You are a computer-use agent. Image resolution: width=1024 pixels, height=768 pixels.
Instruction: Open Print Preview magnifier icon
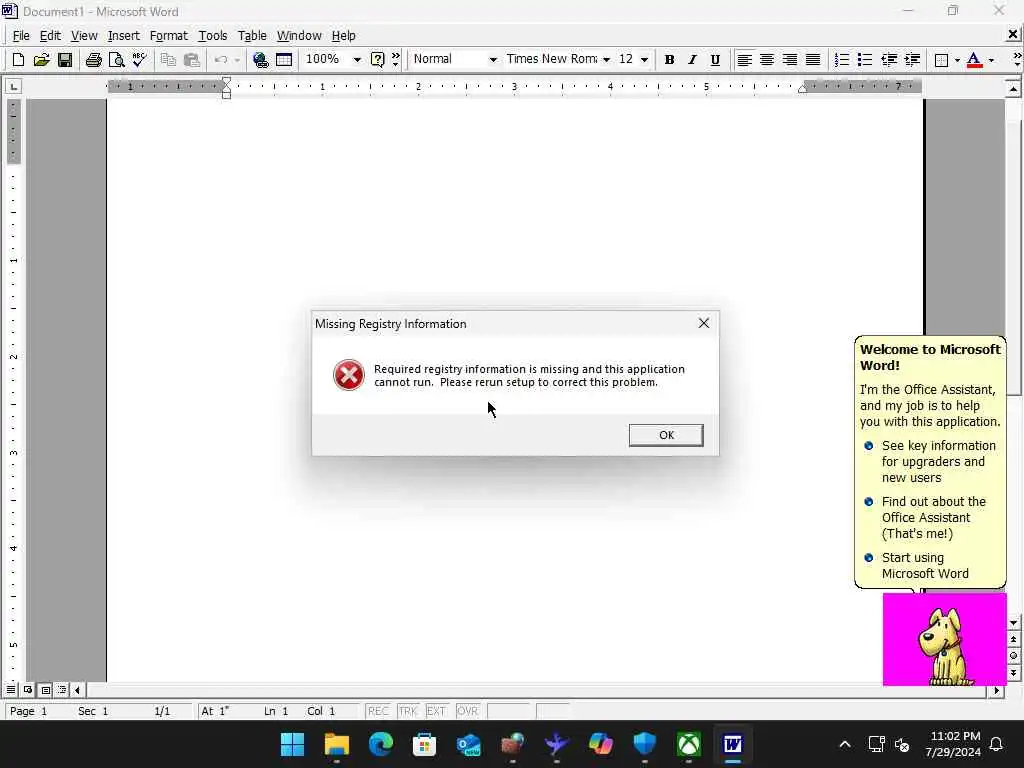[x=116, y=60]
